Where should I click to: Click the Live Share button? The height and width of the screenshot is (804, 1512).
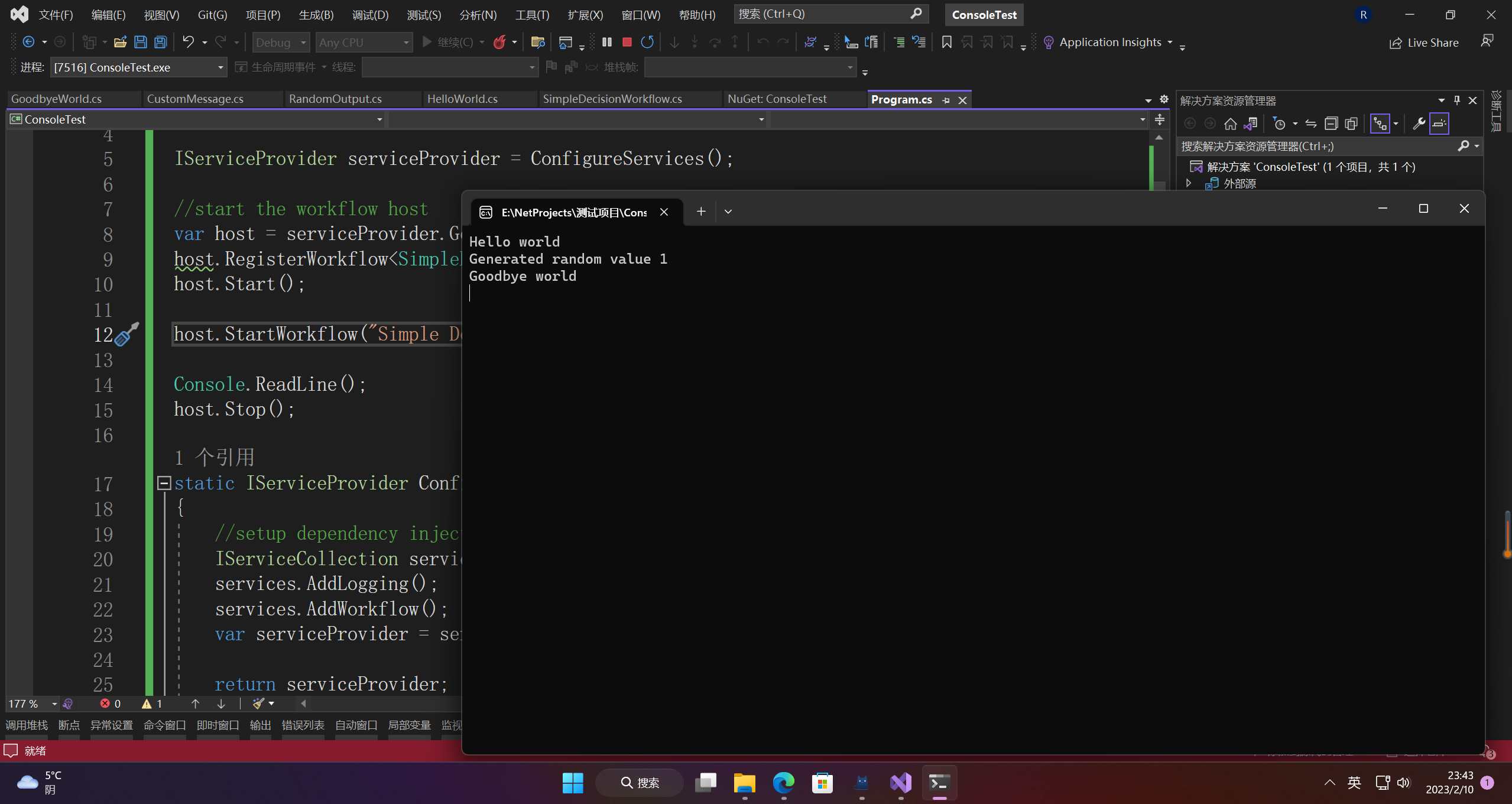(x=1424, y=43)
